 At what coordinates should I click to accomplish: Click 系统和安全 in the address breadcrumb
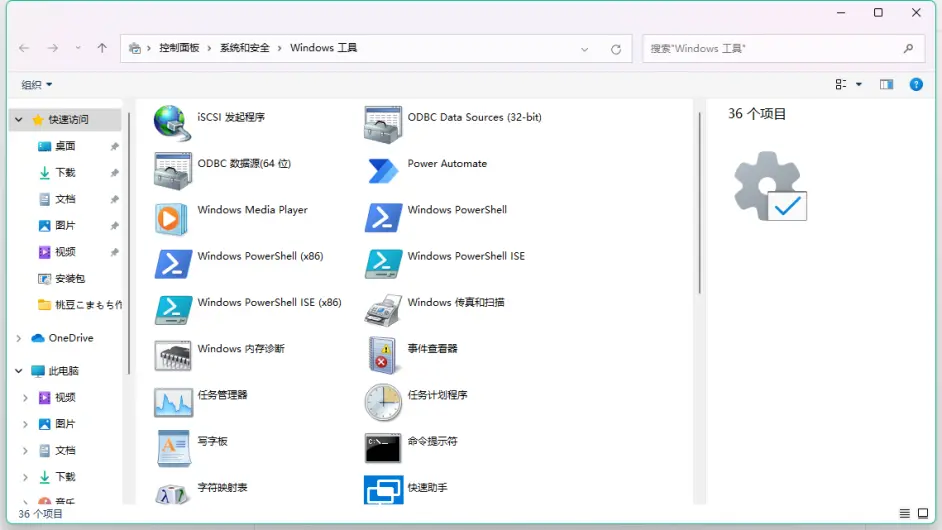tap(245, 48)
